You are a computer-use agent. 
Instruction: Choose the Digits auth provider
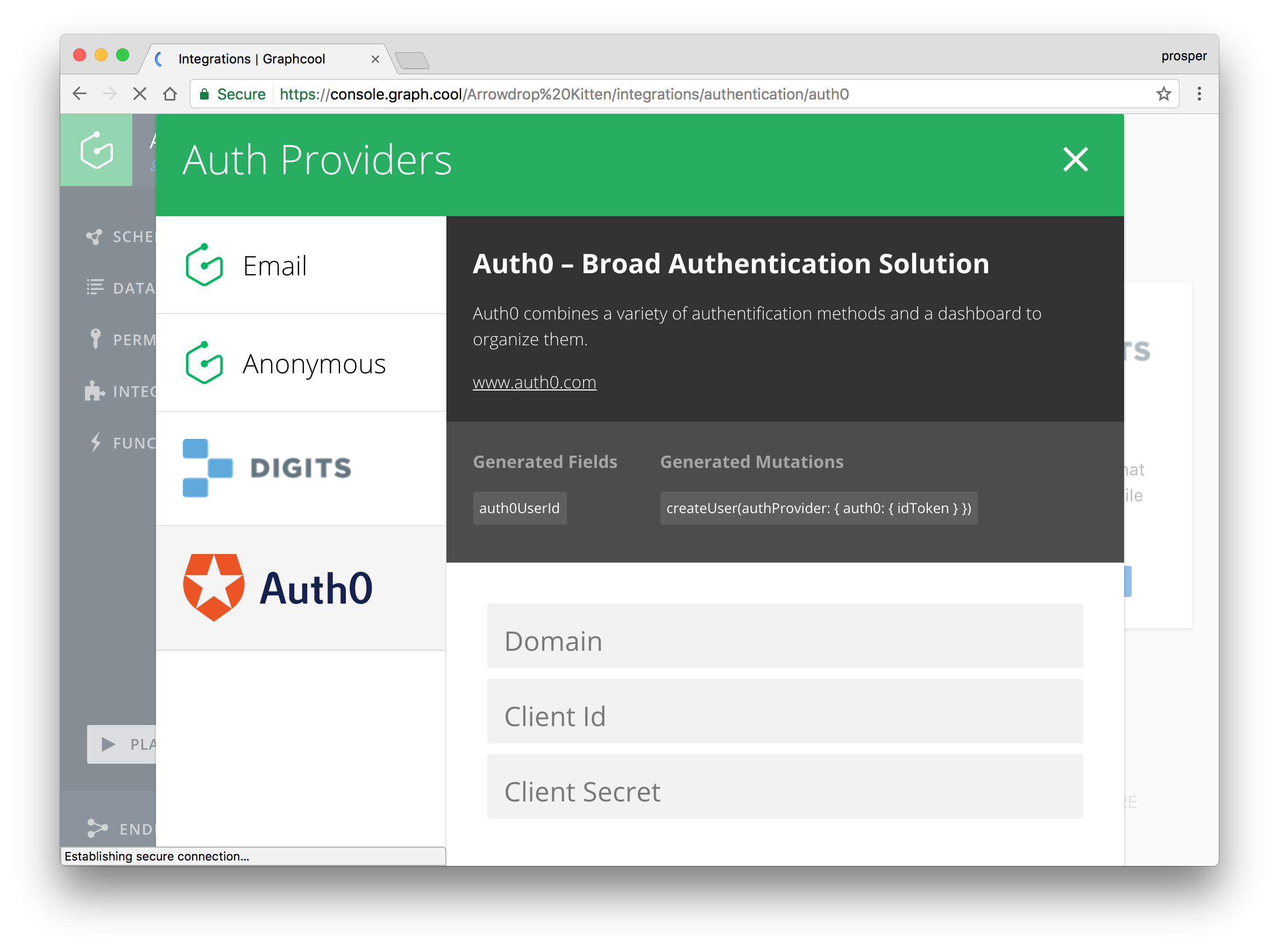tap(301, 468)
